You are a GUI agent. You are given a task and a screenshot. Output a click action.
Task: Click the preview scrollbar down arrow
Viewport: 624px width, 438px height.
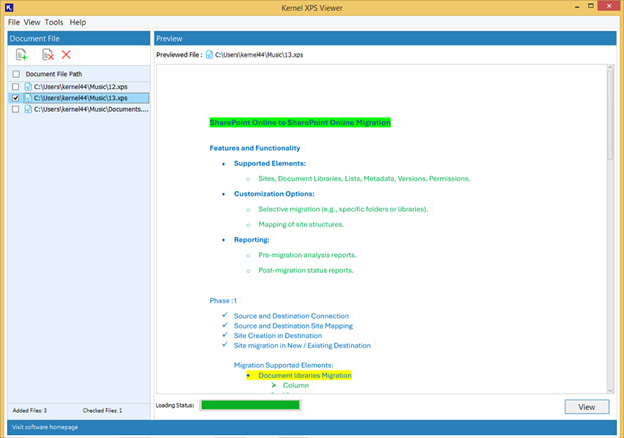point(610,391)
